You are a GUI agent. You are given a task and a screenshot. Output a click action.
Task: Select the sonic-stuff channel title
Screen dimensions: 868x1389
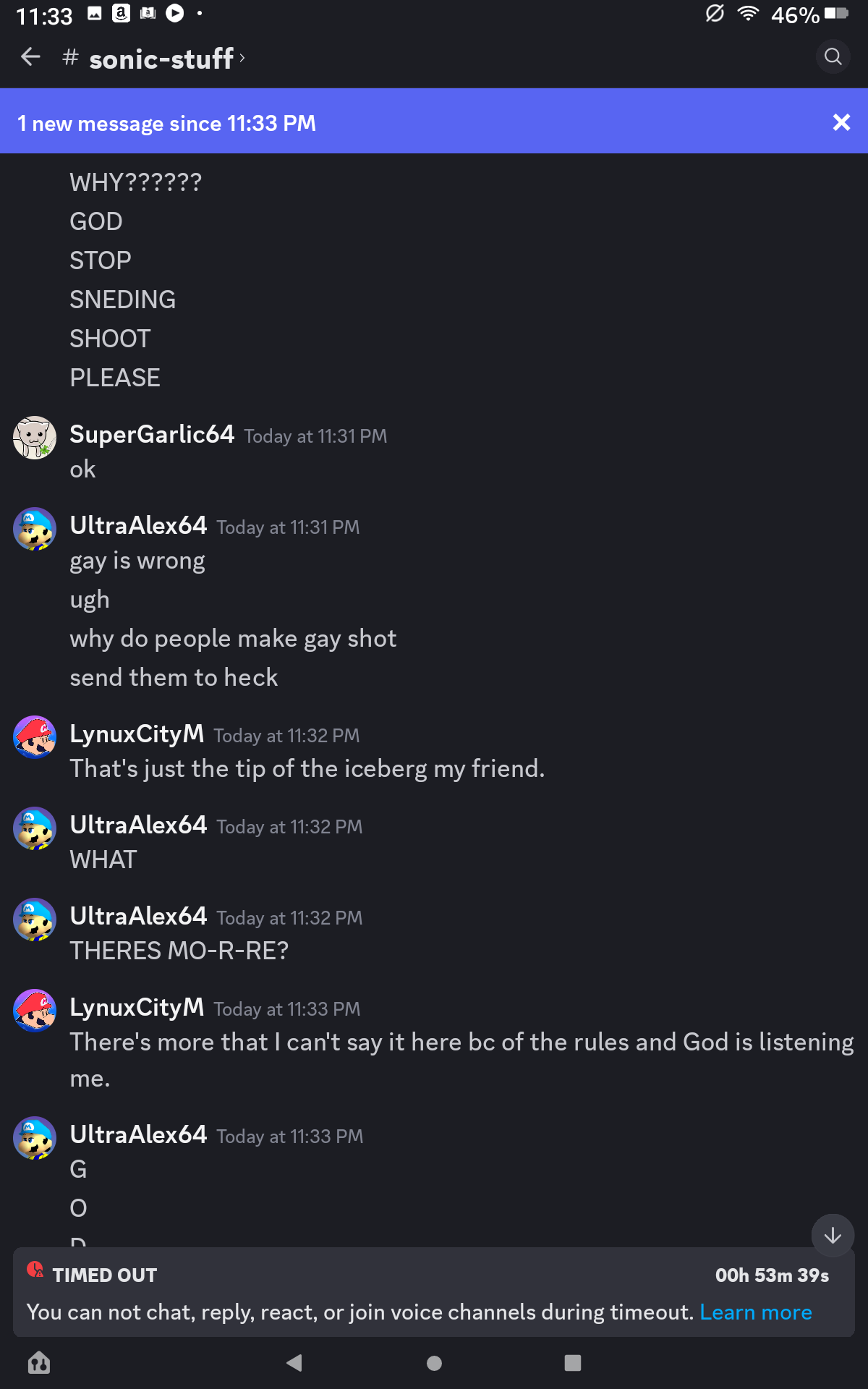pyautogui.click(x=161, y=59)
